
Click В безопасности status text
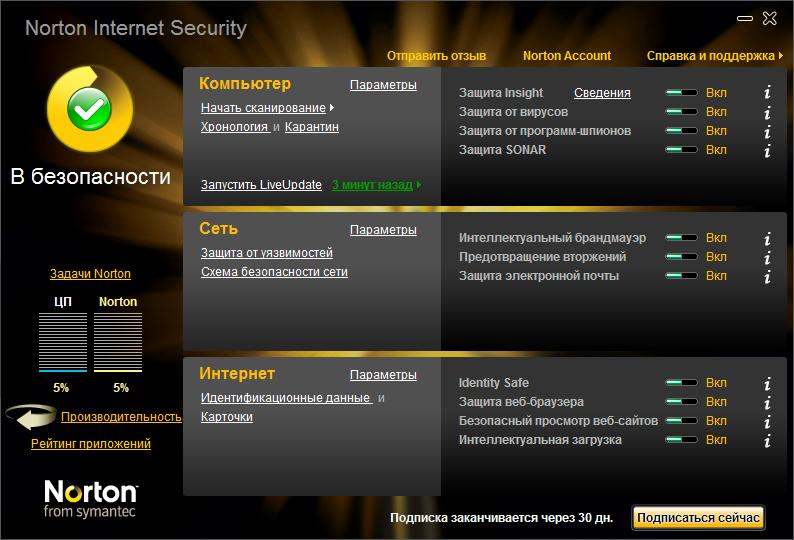91,176
